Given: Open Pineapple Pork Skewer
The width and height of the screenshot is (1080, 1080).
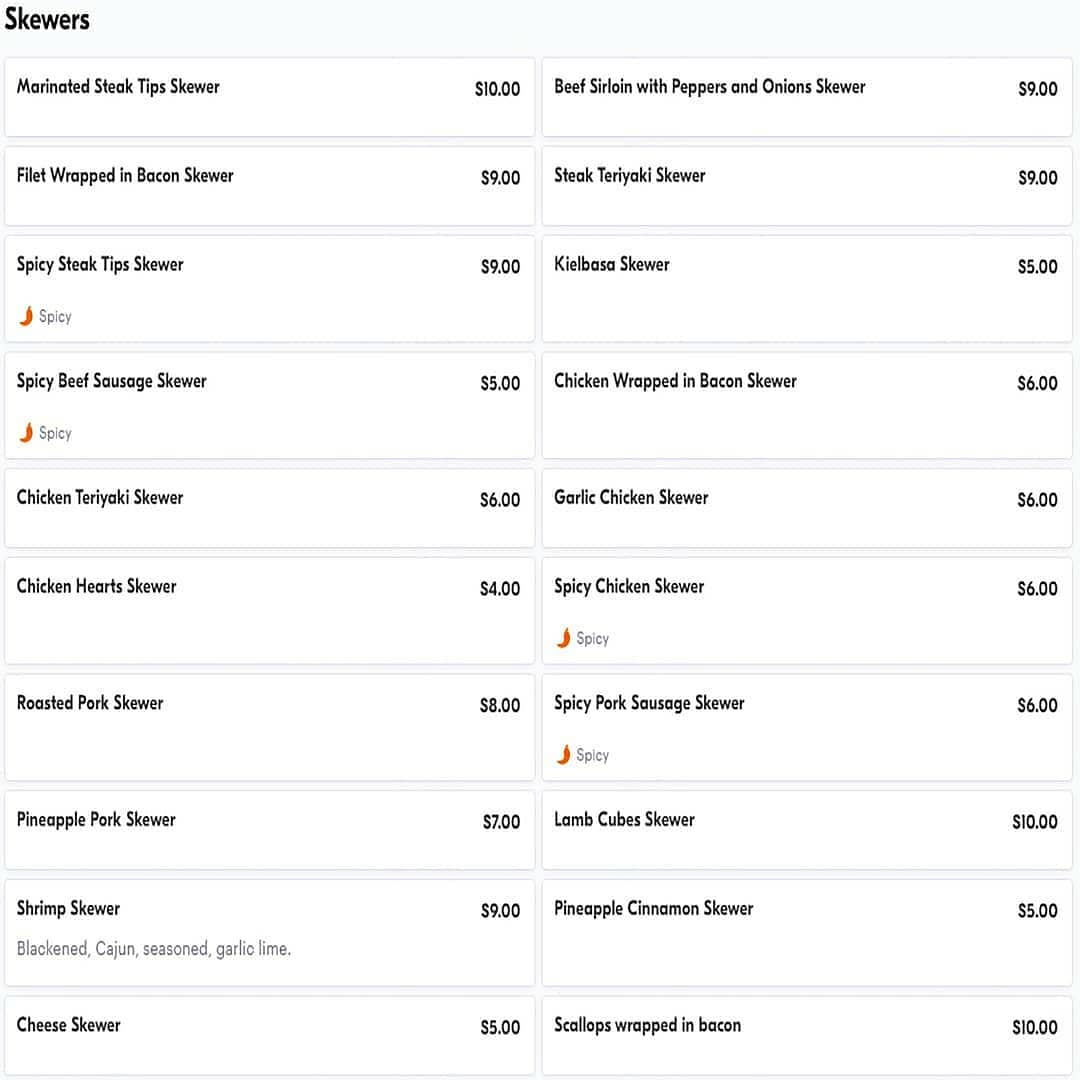Looking at the screenshot, I should pyautogui.click(x=269, y=830).
